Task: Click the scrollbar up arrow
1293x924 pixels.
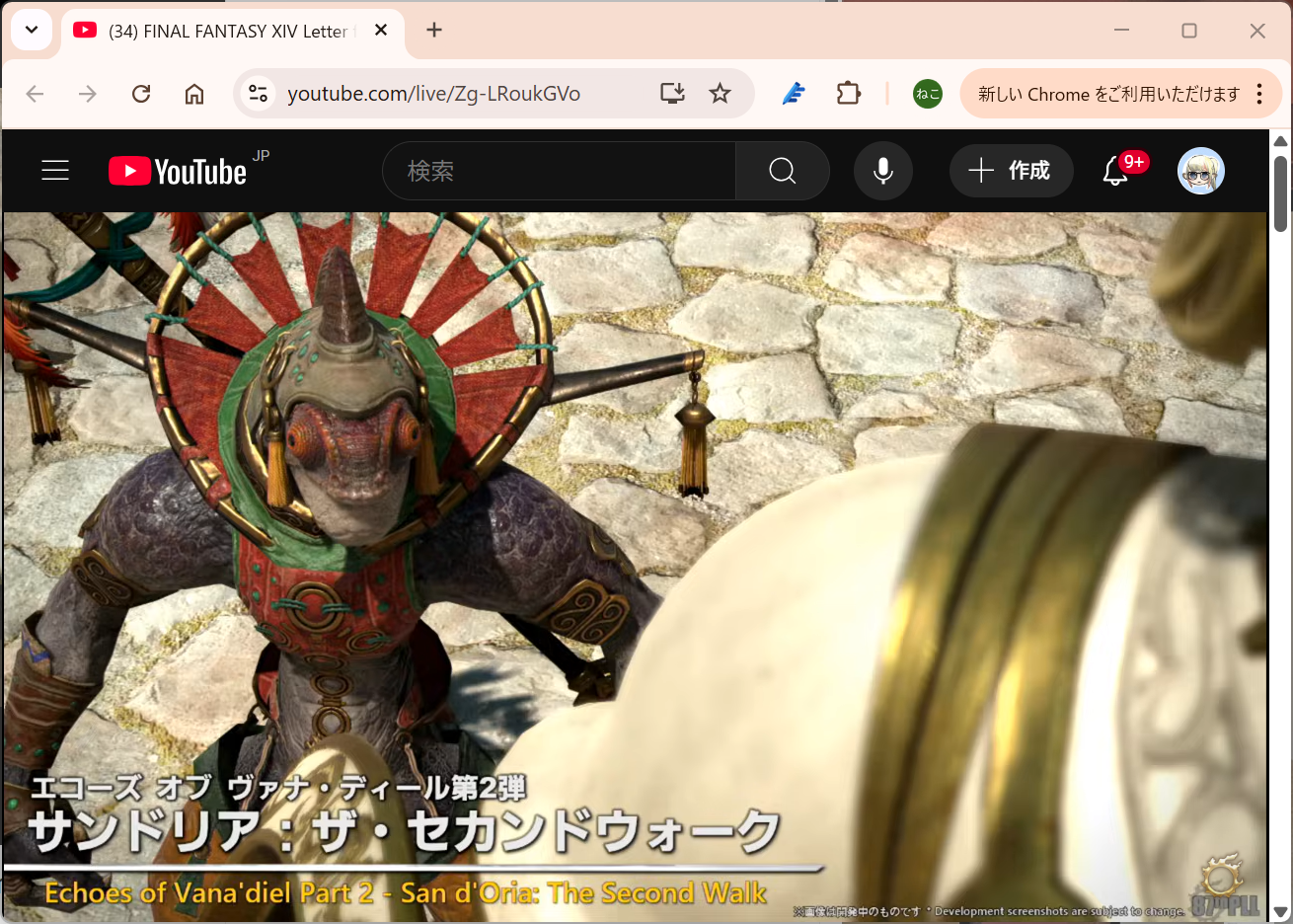Action: [1280, 141]
